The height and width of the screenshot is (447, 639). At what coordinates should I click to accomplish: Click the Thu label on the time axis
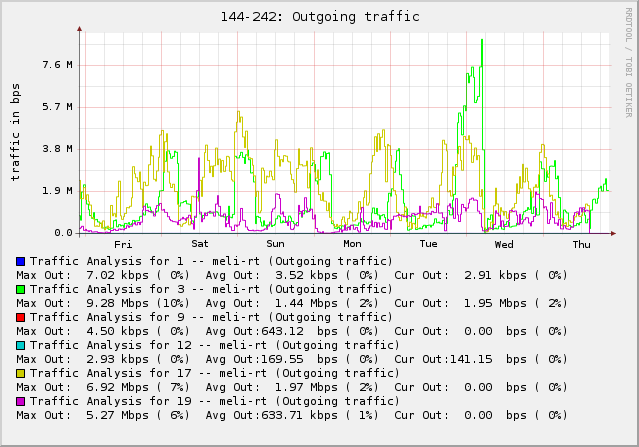click(581, 244)
